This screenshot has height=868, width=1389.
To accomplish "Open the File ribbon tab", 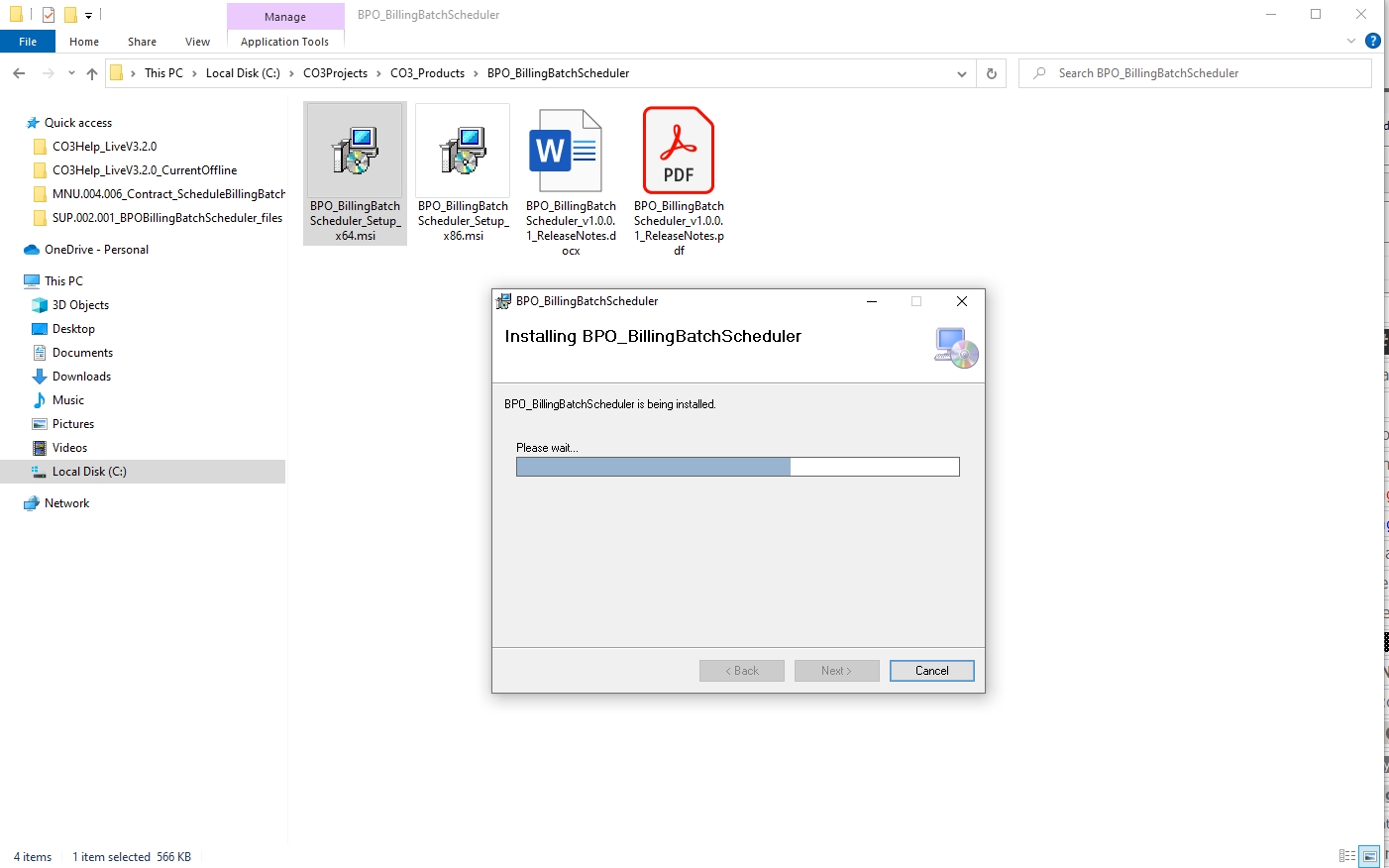I will pyautogui.click(x=28, y=42).
